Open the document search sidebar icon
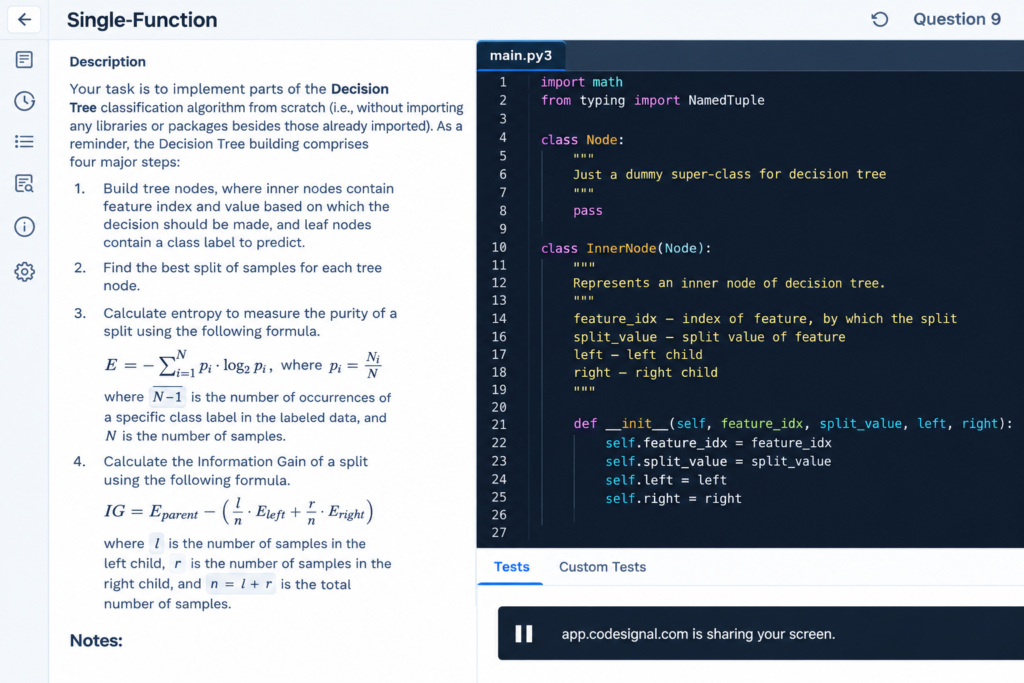Viewport: 1024px width, 683px height. 24,184
